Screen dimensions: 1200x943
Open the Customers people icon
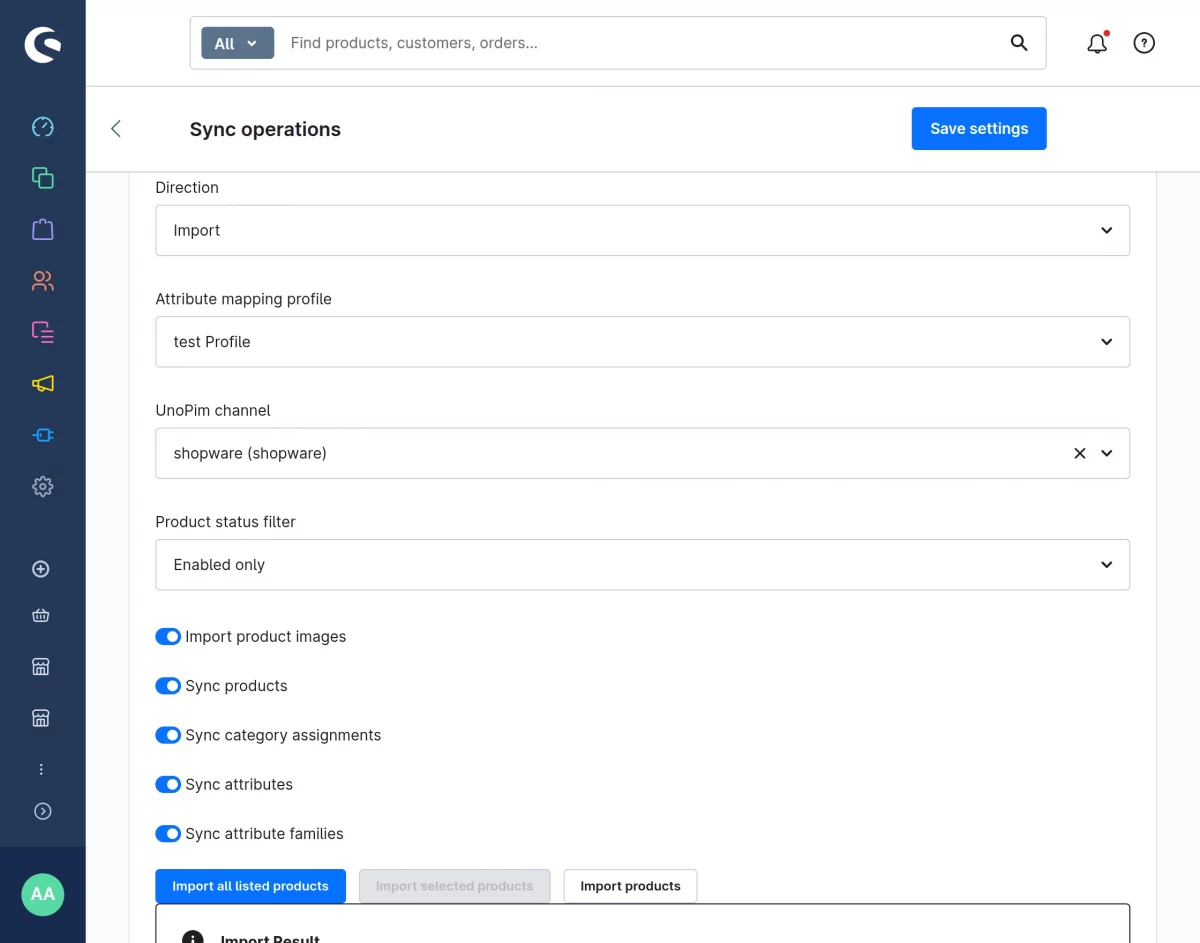pos(42,281)
